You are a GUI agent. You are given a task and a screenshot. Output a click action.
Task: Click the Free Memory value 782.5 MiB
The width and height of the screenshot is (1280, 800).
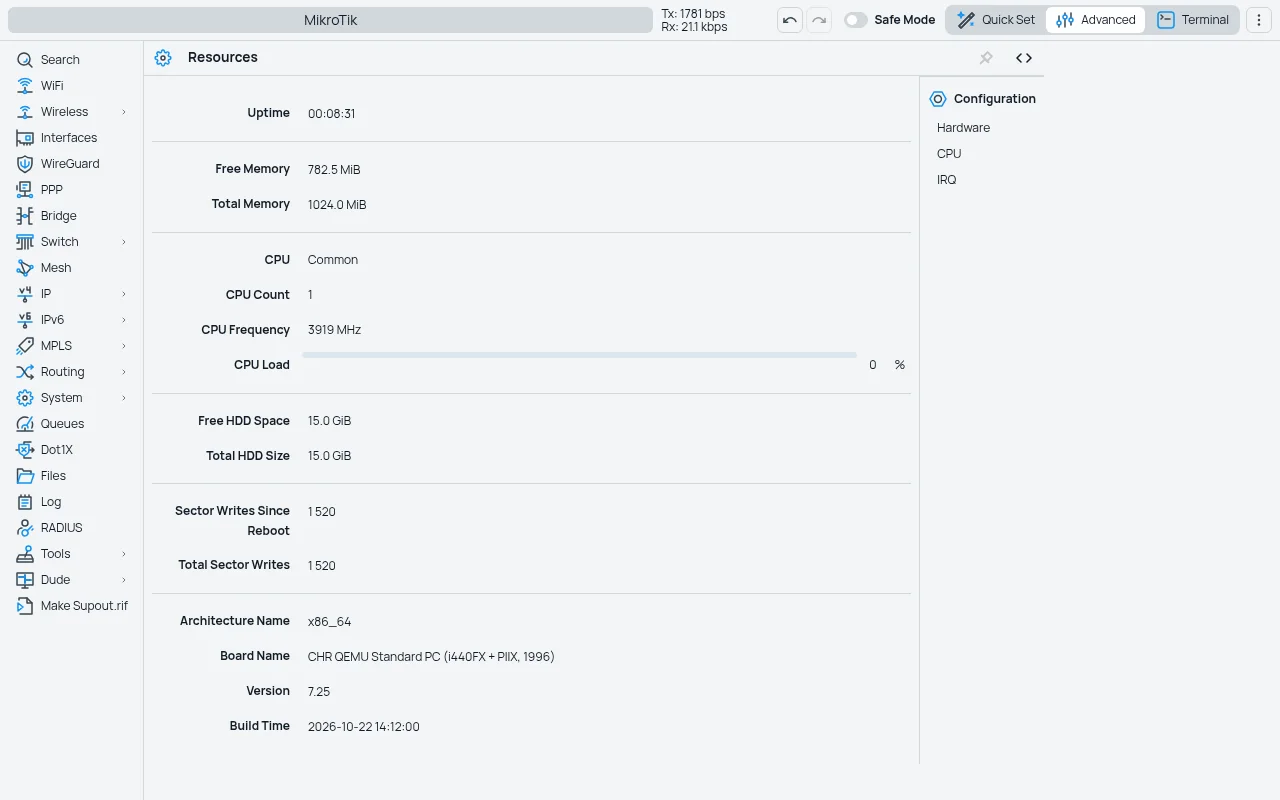pyautogui.click(x=334, y=170)
